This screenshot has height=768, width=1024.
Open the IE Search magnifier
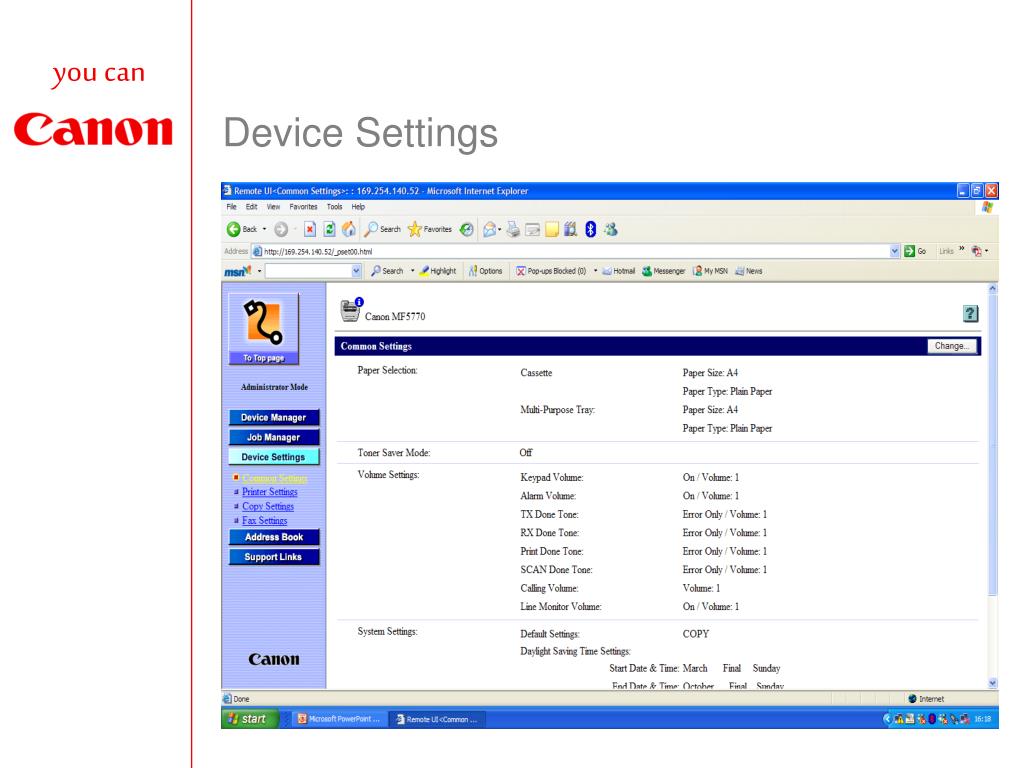tap(382, 229)
